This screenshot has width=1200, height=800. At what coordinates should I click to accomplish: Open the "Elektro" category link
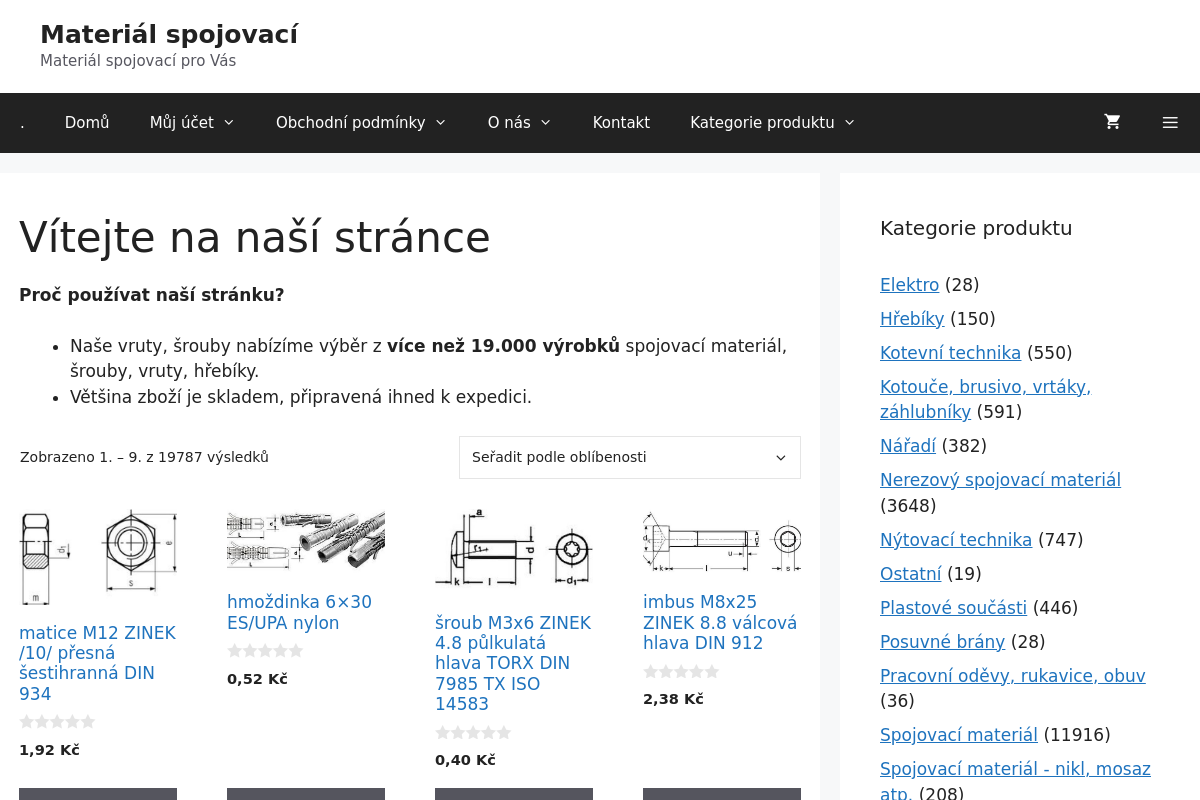coord(909,285)
